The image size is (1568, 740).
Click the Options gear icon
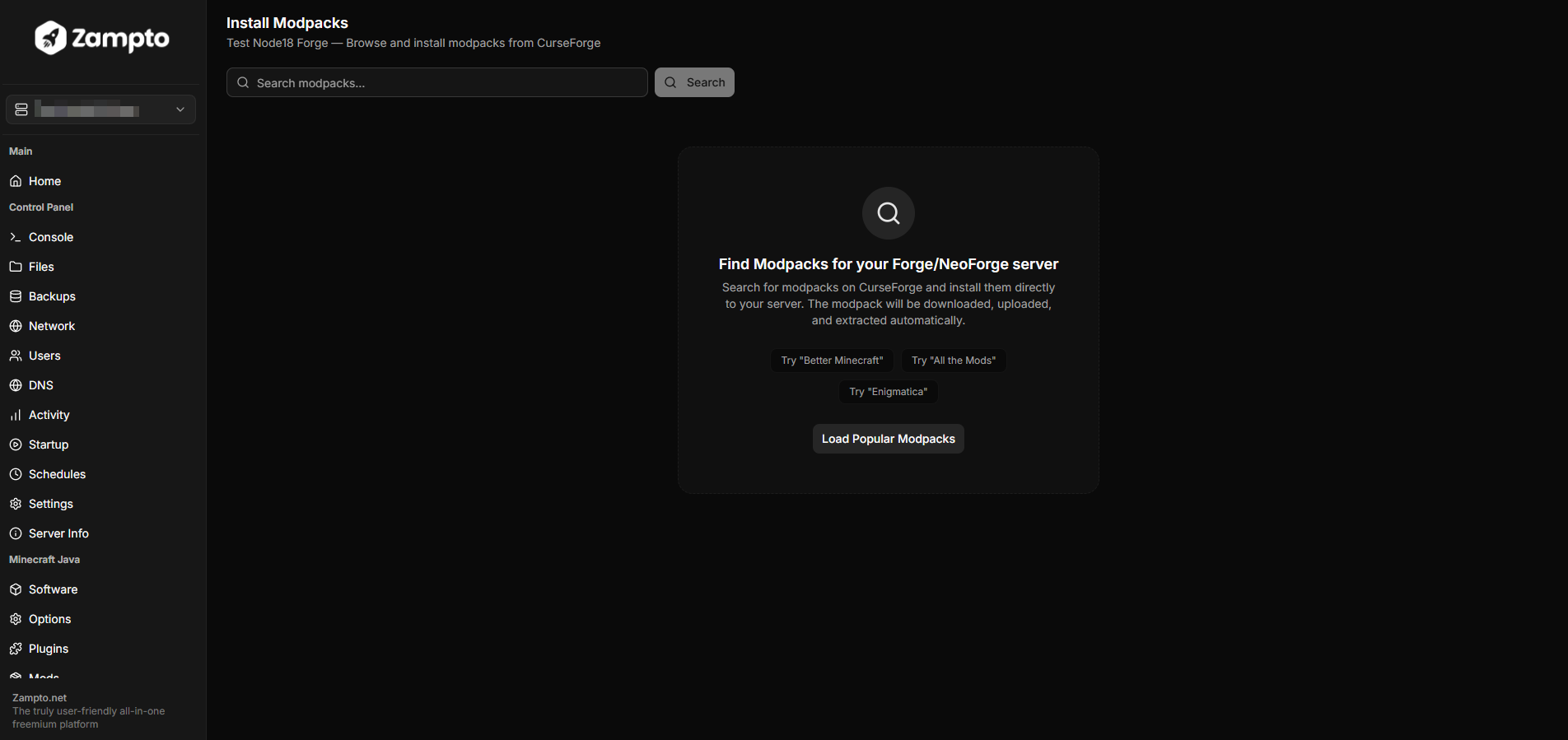tap(16, 619)
